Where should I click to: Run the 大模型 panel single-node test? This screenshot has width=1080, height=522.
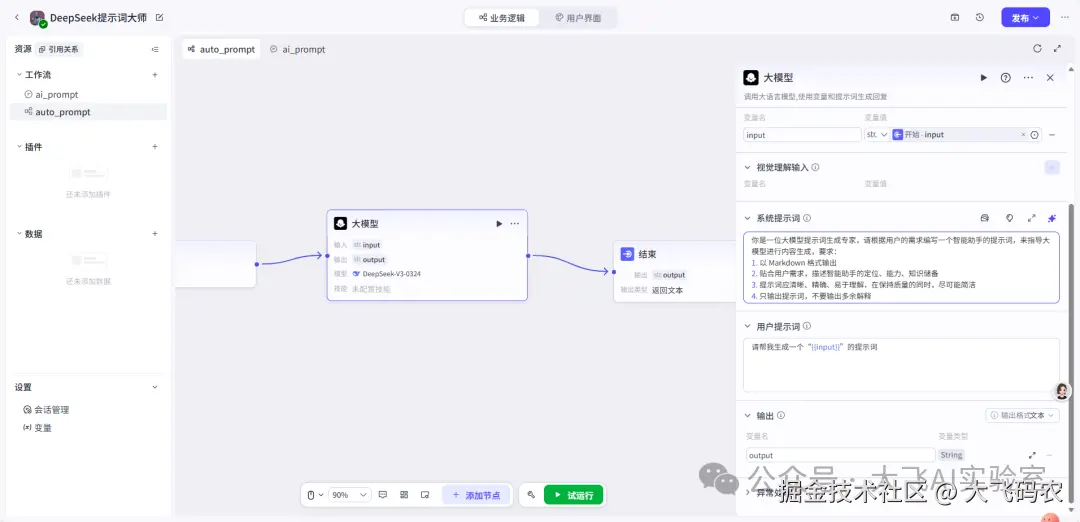coord(984,78)
